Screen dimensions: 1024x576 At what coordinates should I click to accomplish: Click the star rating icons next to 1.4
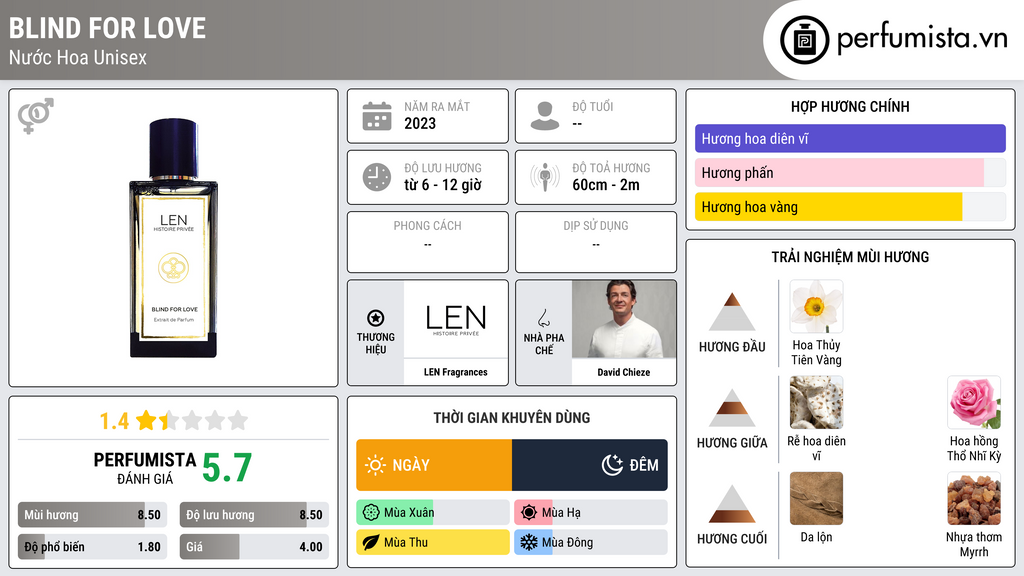tap(192, 421)
